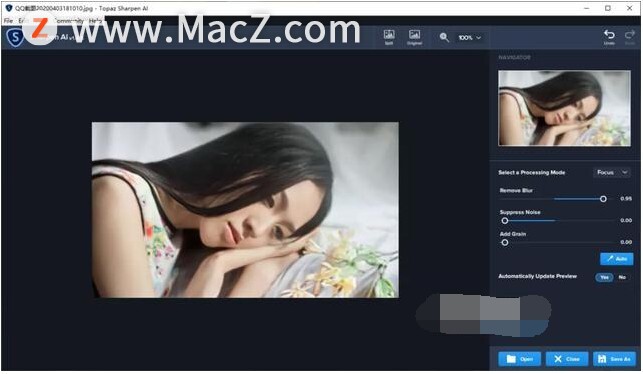Image resolution: width=643 pixels, height=374 pixels.
Task: Close the Topaz Sharpen AI window
Action: [629, 8]
